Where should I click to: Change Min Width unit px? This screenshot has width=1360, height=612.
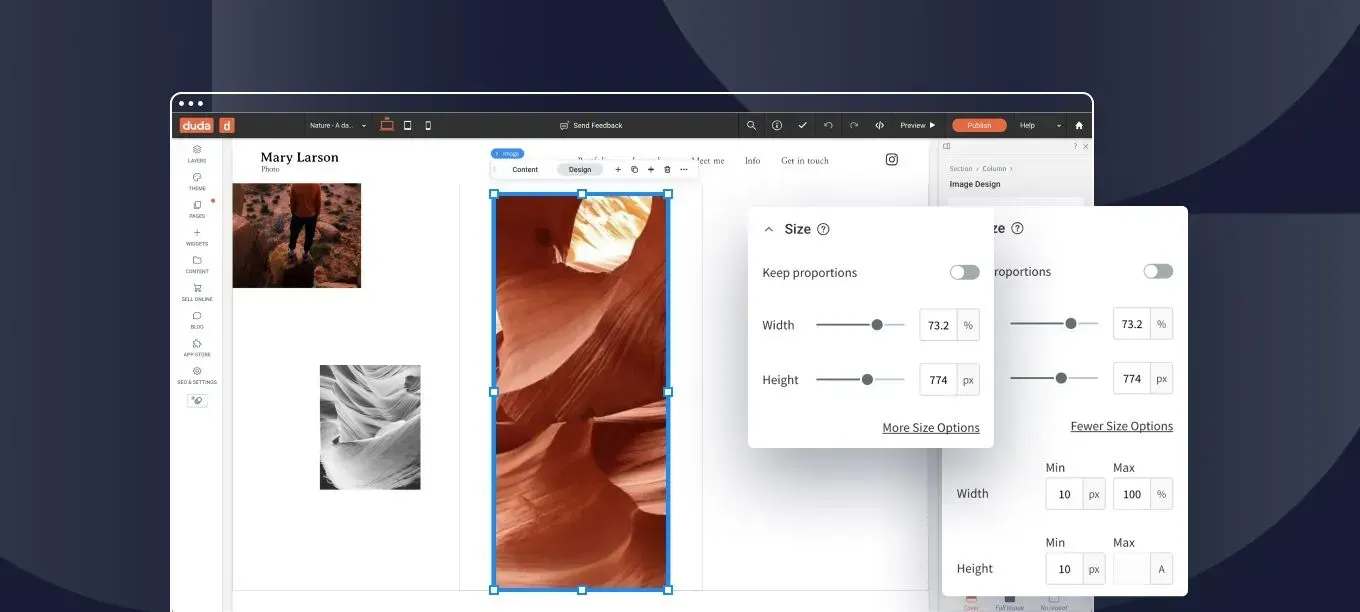click(1094, 494)
